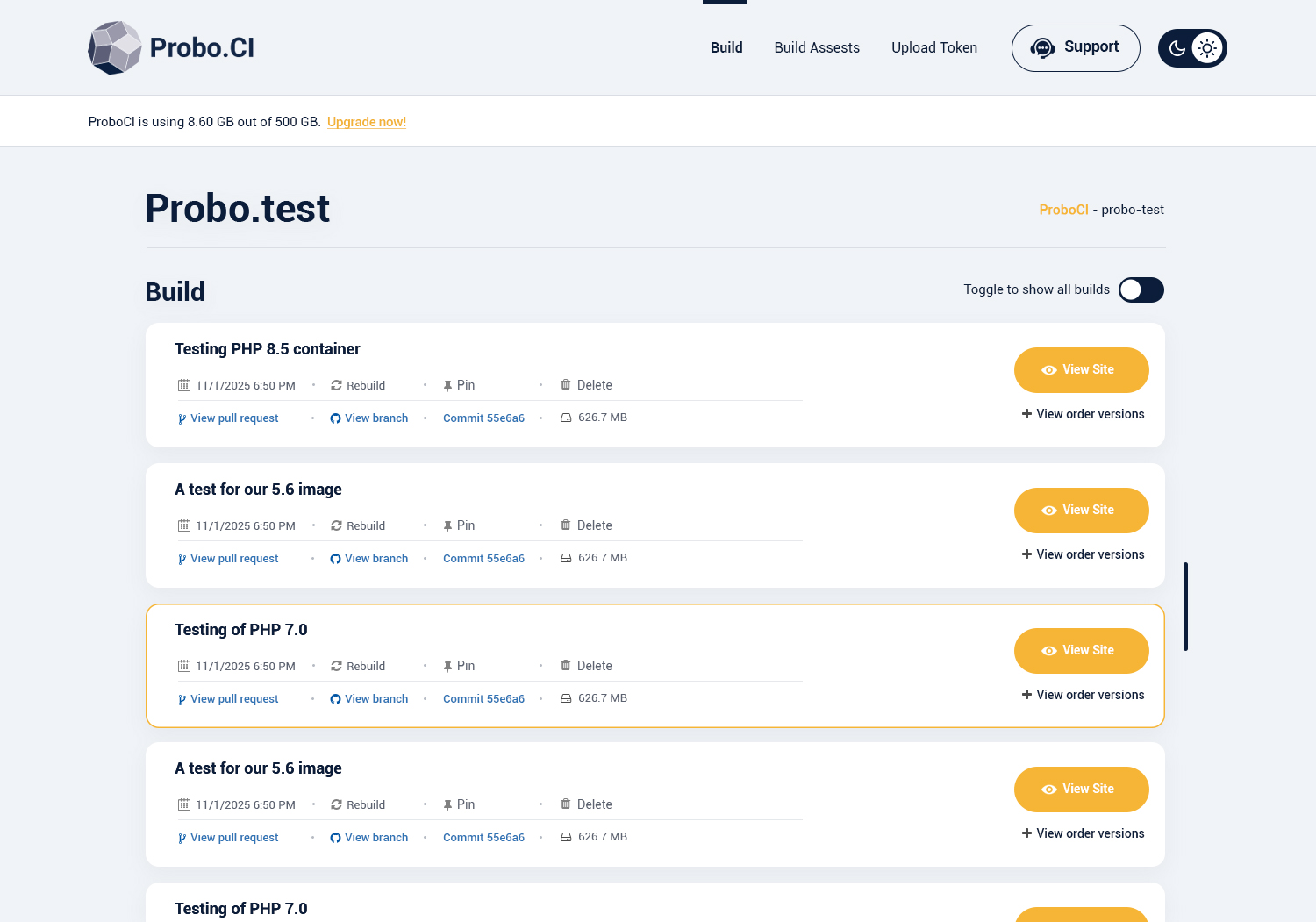Select light mode sun icon
1316x922 pixels.
[1207, 48]
